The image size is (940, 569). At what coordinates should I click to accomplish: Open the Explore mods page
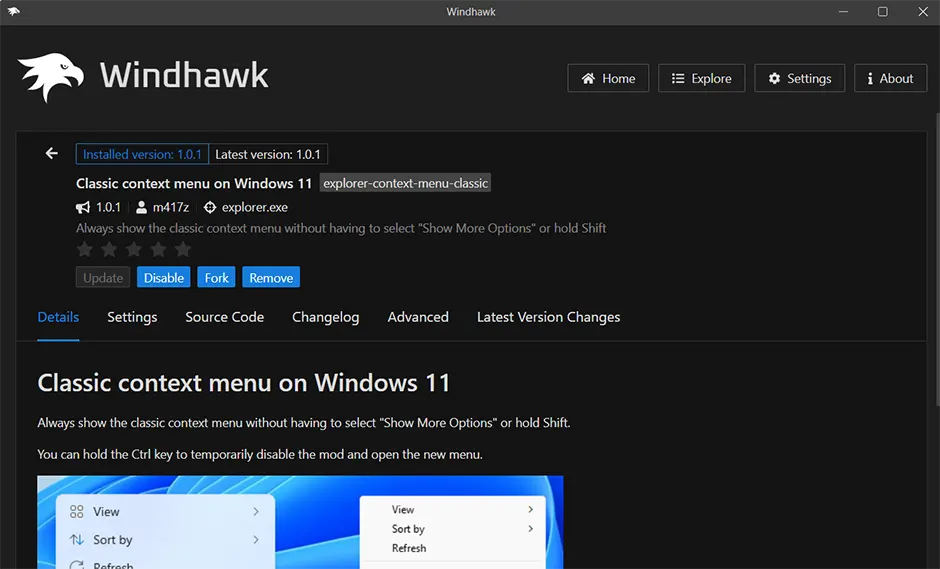pyautogui.click(x=701, y=78)
